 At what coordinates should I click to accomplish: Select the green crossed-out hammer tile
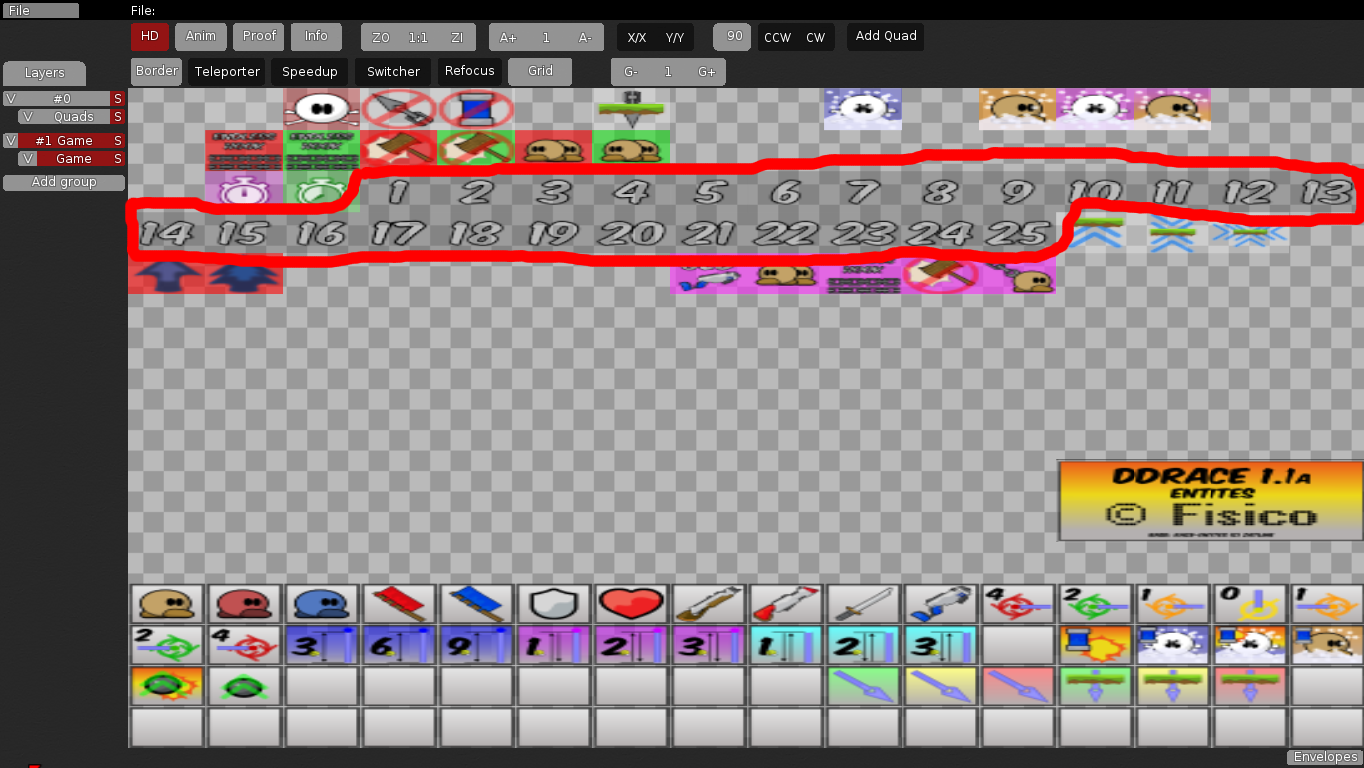(x=477, y=149)
